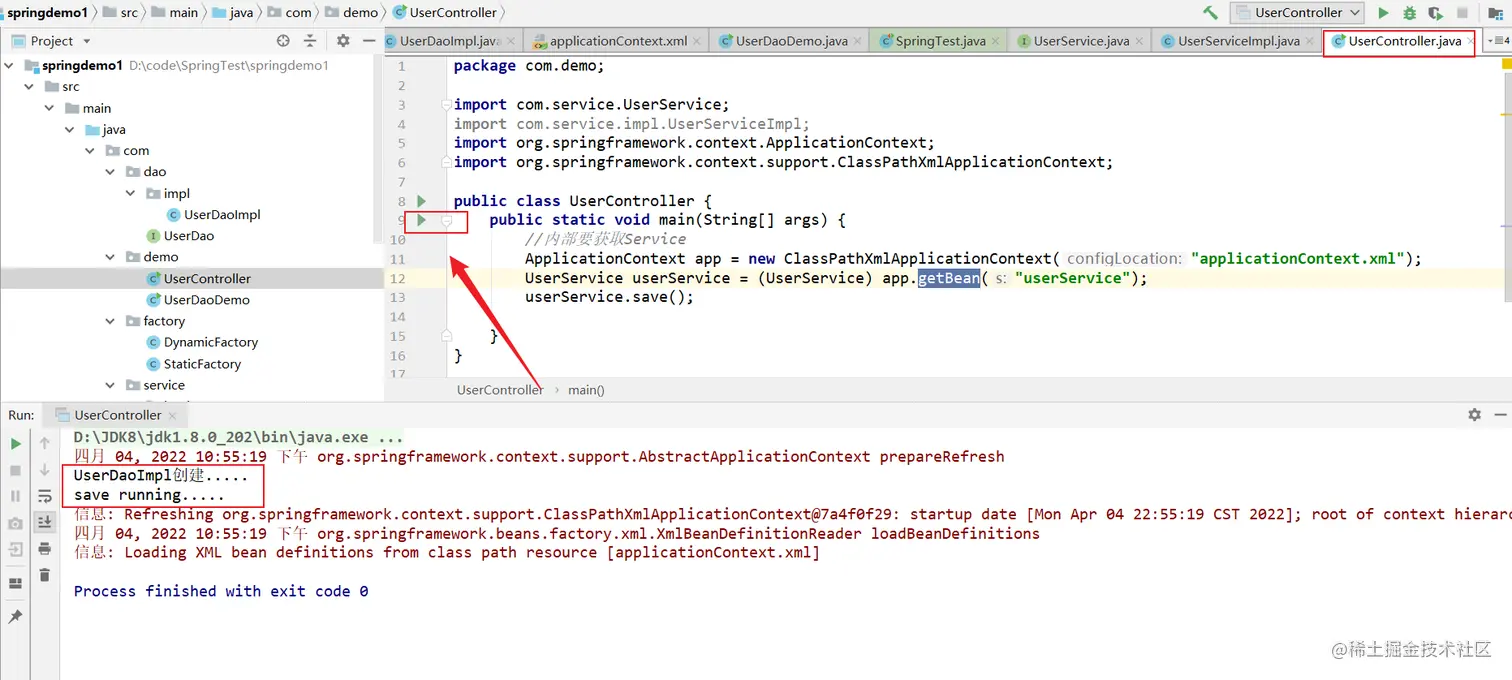Collapse the factory package

point(110,321)
